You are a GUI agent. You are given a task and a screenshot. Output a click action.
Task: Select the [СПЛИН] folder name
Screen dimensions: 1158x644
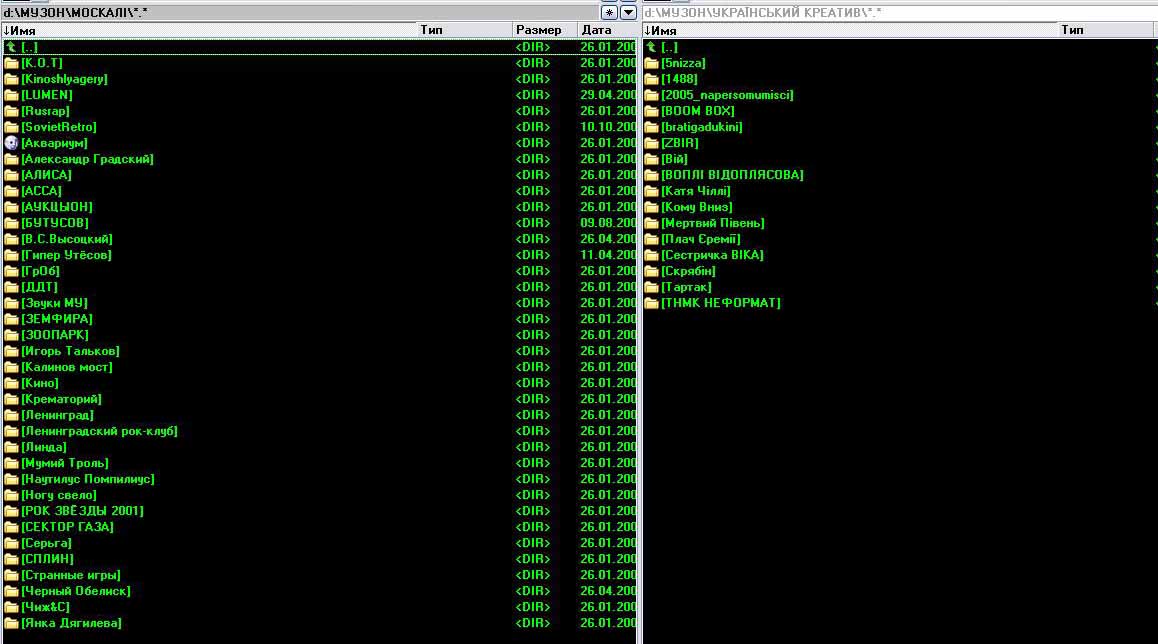tap(48, 559)
